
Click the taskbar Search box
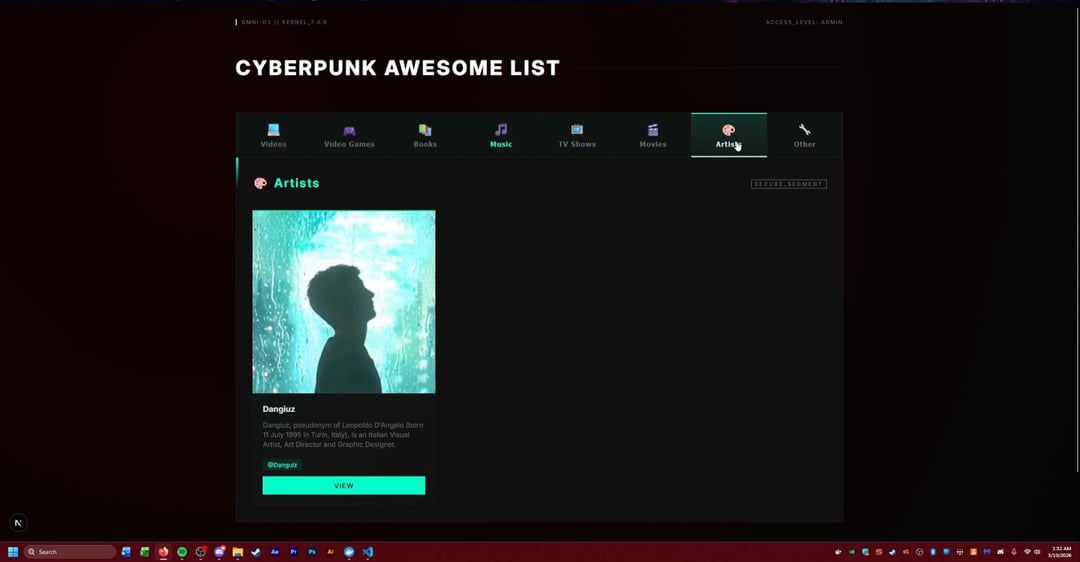click(x=70, y=552)
